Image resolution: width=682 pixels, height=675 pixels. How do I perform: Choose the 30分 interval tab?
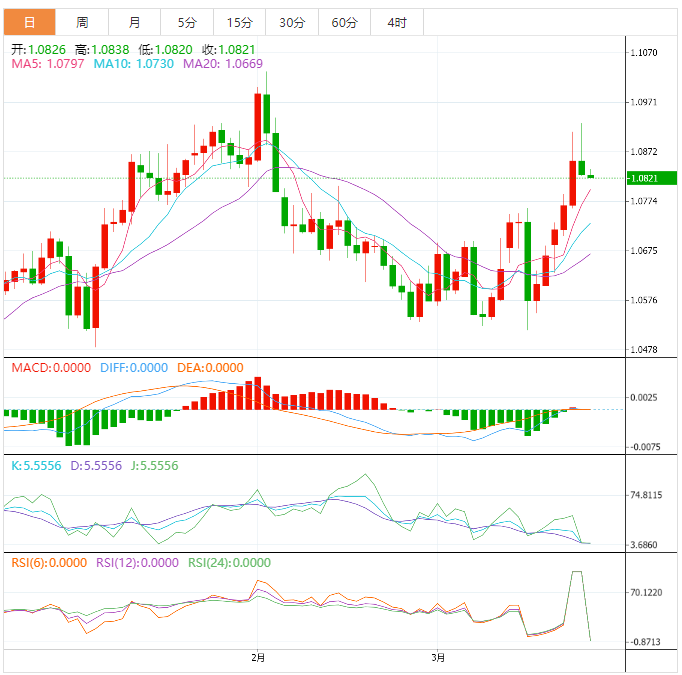292,22
